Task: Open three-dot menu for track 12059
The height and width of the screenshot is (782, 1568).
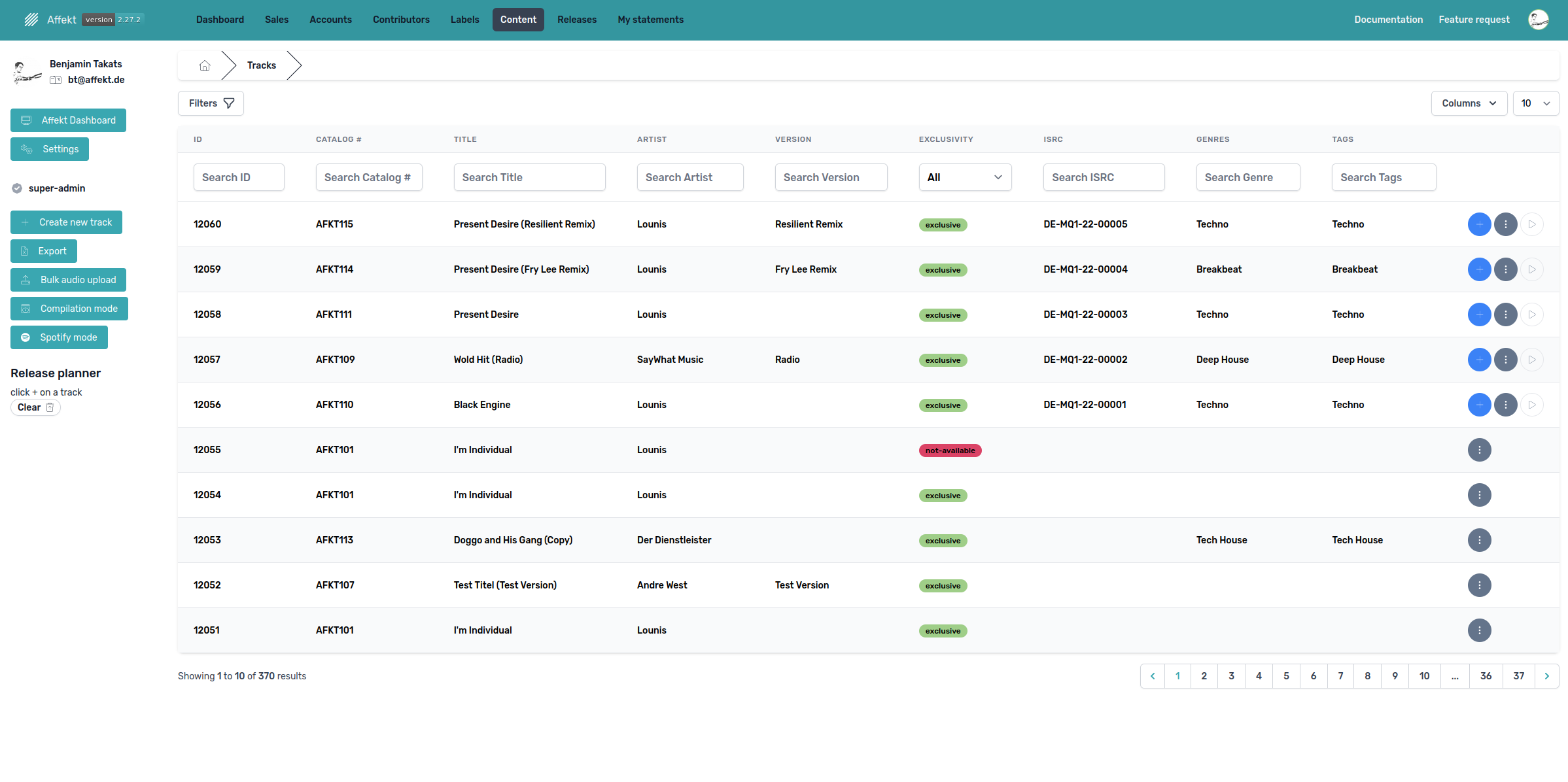Action: tap(1505, 269)
